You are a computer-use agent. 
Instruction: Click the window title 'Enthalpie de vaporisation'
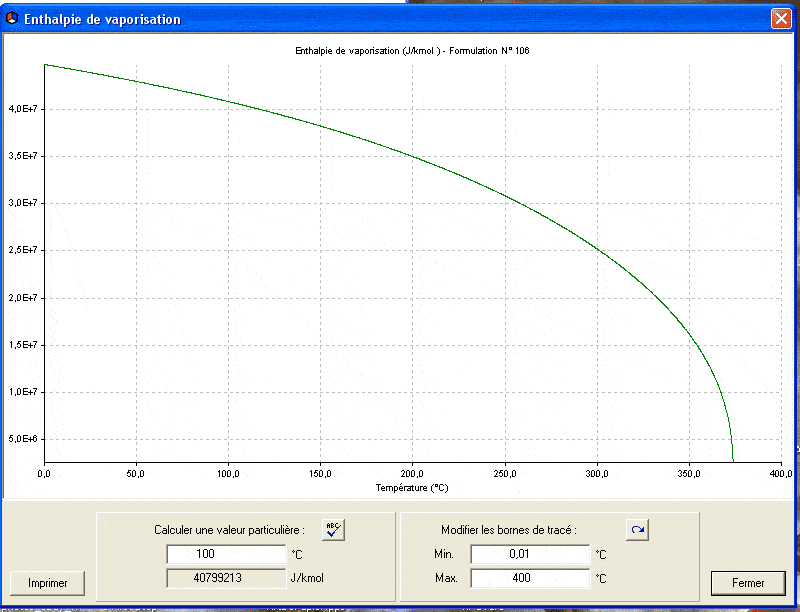click(103, 19)
